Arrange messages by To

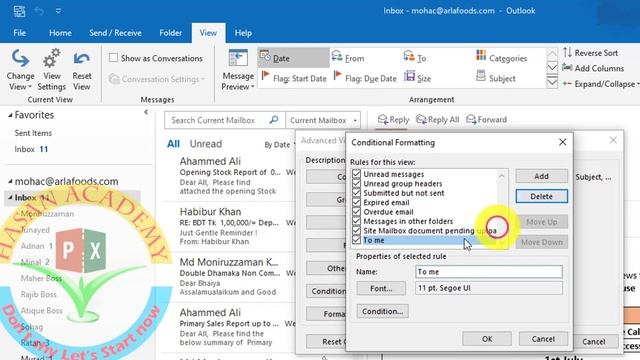(415, 58)
